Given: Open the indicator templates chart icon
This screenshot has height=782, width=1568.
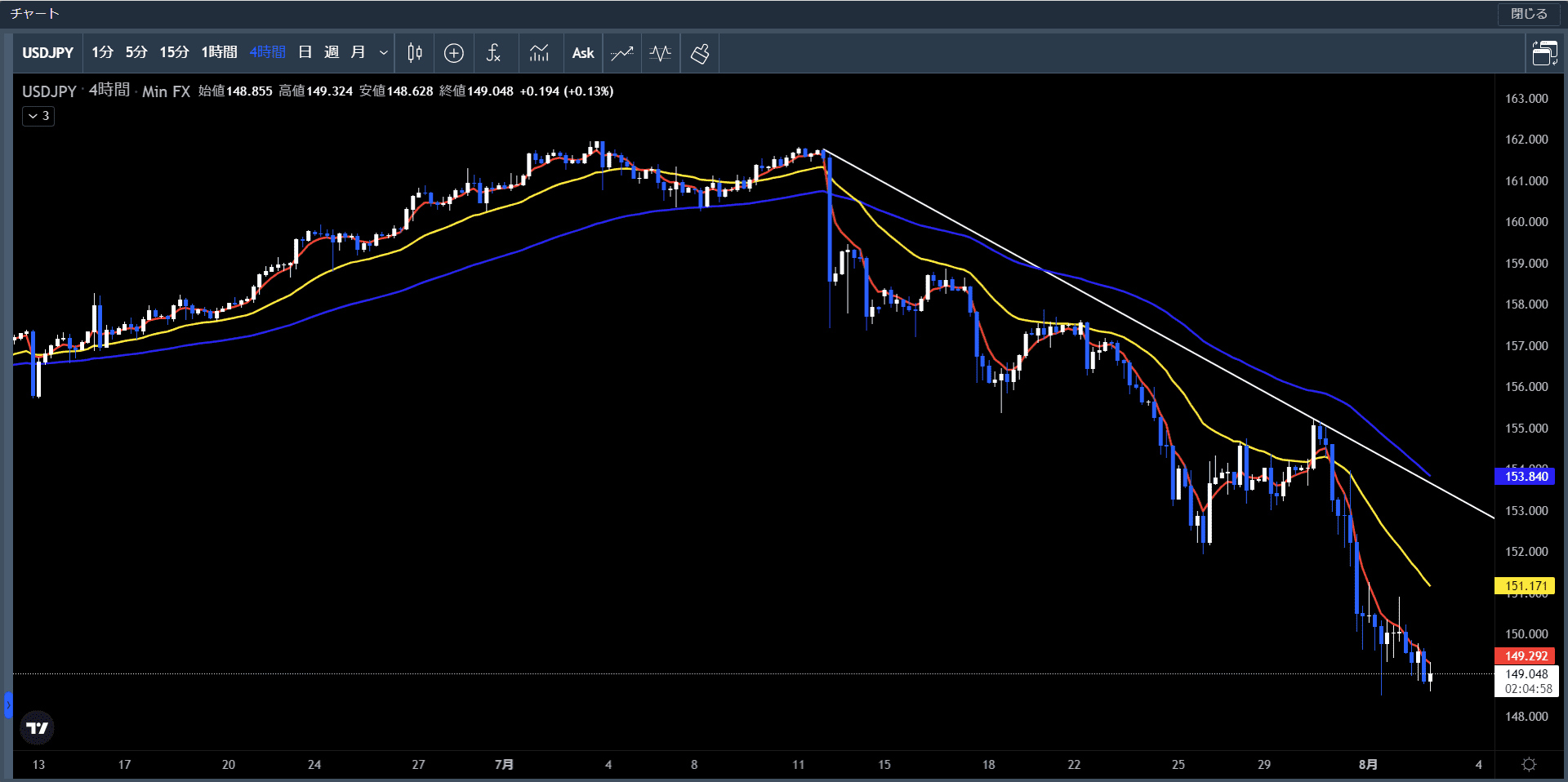Looking at the screenshot, I should [x=539, y=53].
